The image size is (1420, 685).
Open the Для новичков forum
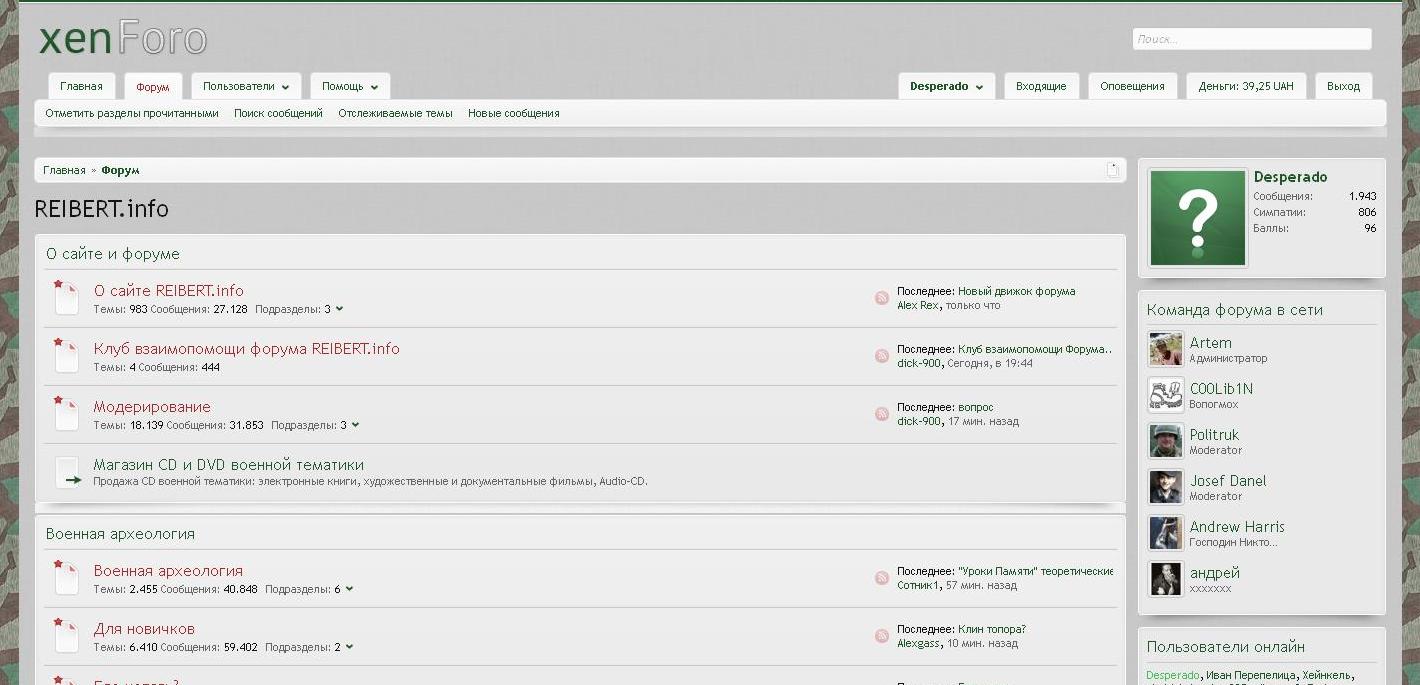point(144,629)
